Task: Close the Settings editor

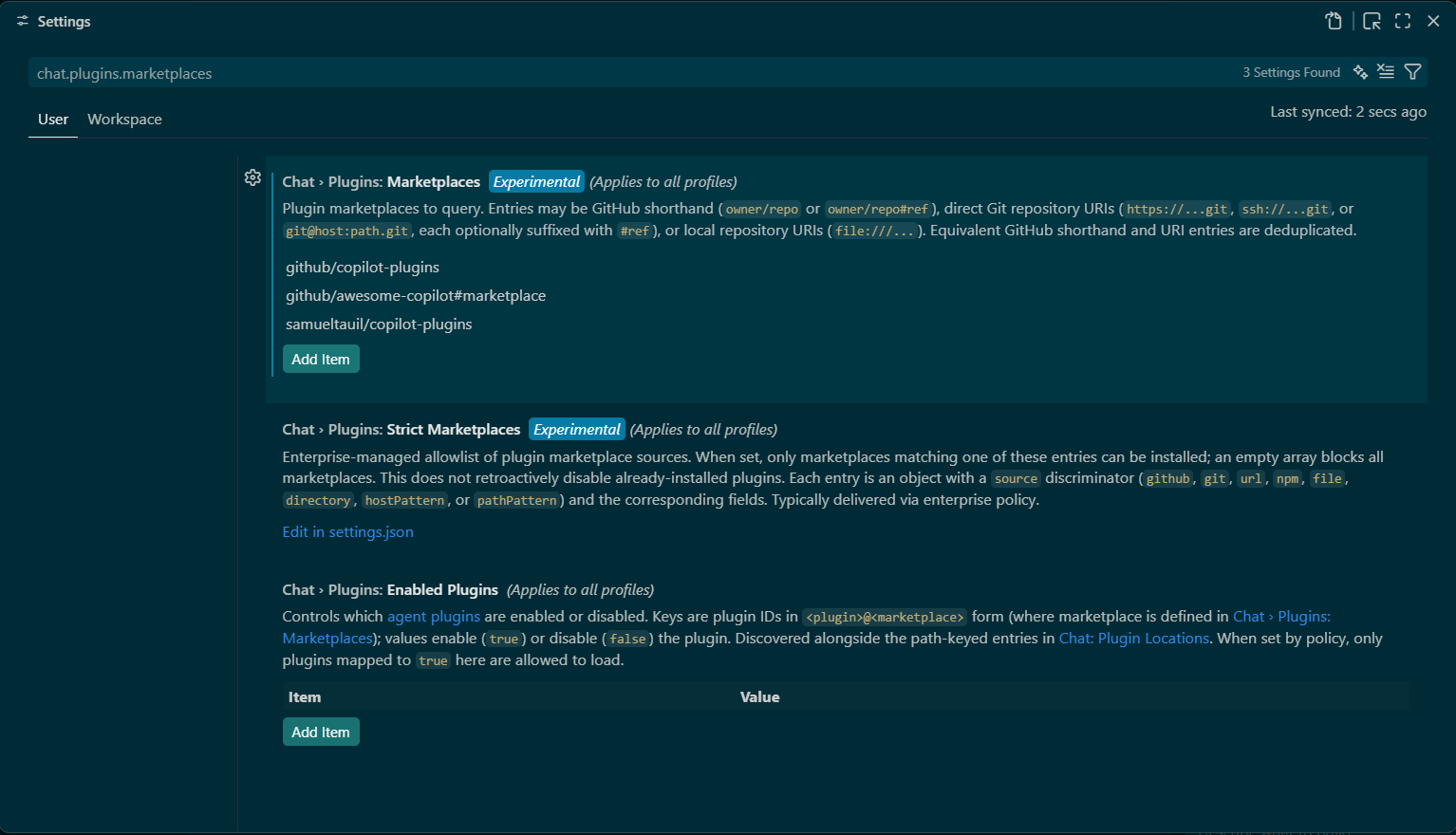Action: [1433, 21]
